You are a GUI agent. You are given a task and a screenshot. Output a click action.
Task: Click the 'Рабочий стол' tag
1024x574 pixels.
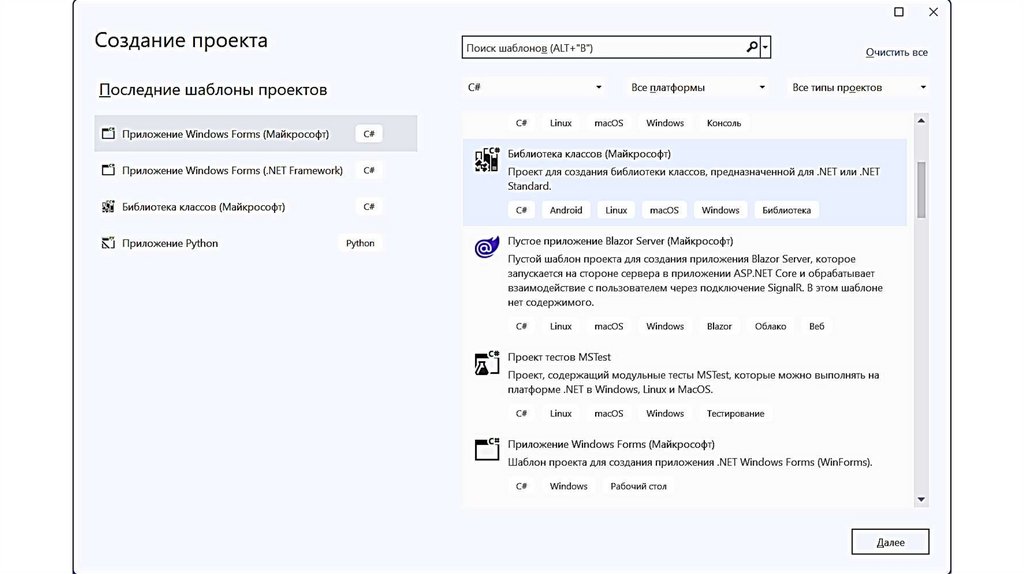click(x=639, y=486)
